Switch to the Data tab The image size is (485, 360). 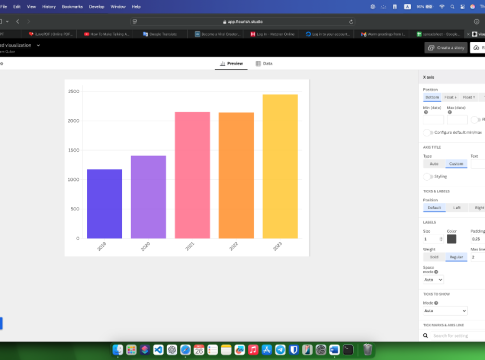click(x=264, y=63)
